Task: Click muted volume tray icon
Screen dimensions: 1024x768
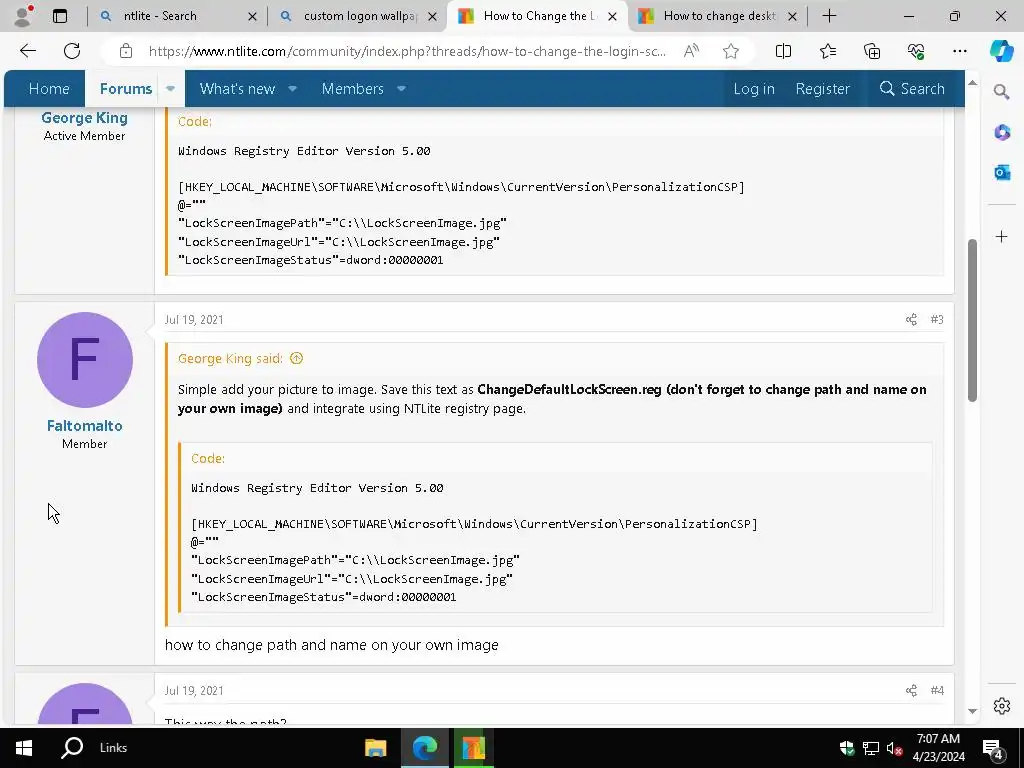Action: coord(894,748)
